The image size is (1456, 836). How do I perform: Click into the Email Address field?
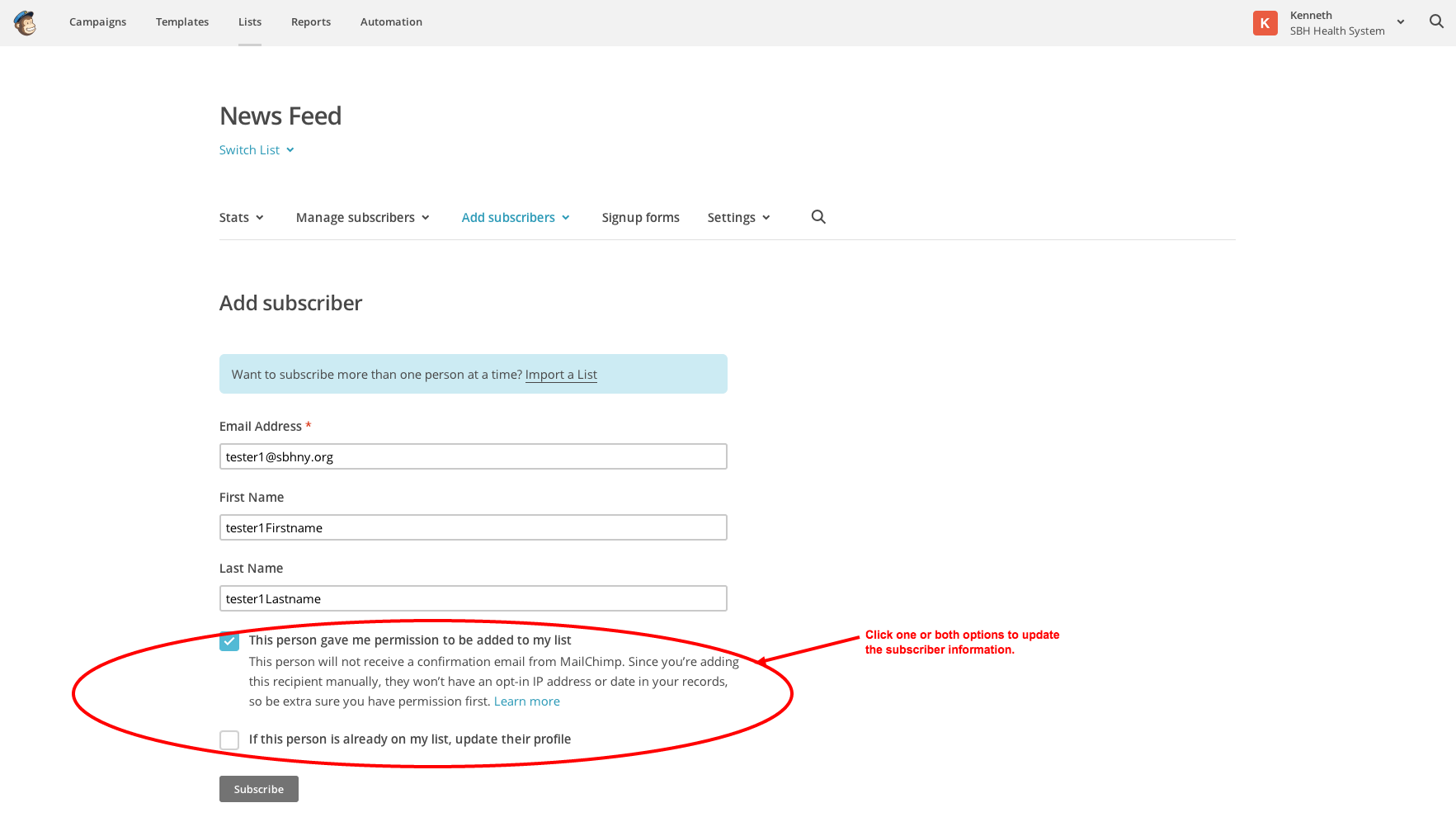point(473,457)
